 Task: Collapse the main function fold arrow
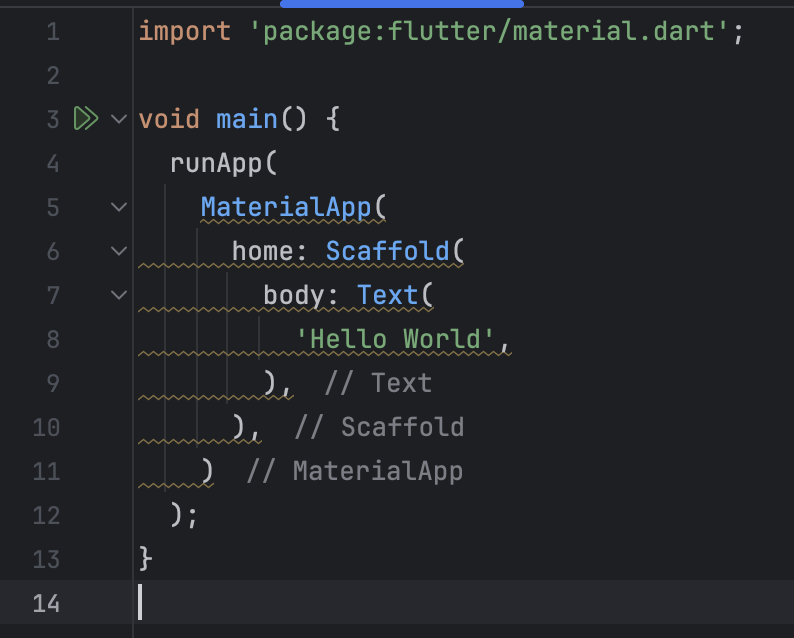tap(119, 119)
